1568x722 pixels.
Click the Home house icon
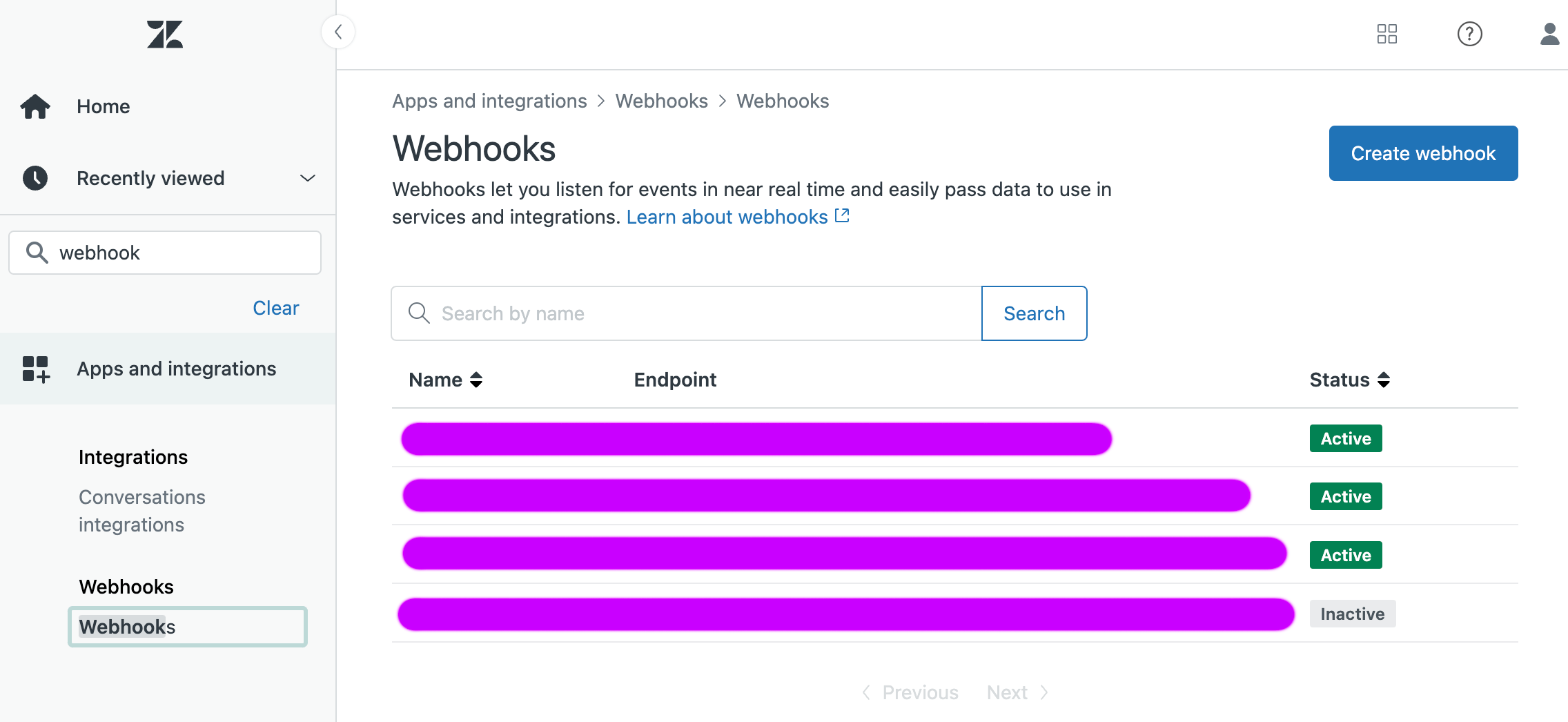[x=35, y=106]
